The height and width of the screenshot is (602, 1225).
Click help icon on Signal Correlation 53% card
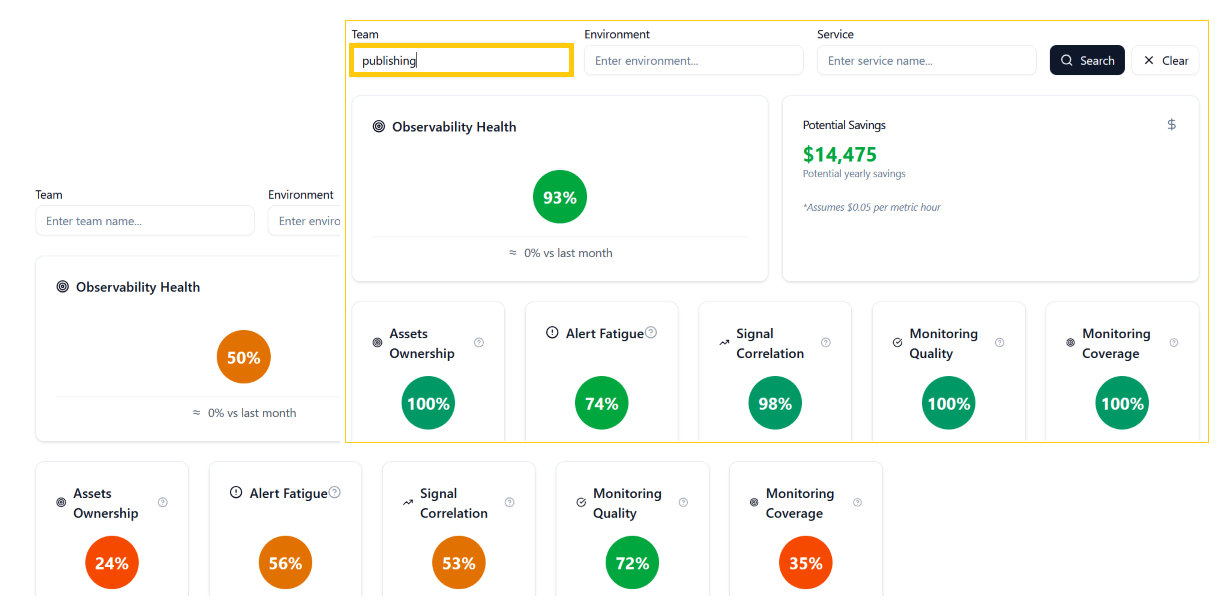pos(510,503)
